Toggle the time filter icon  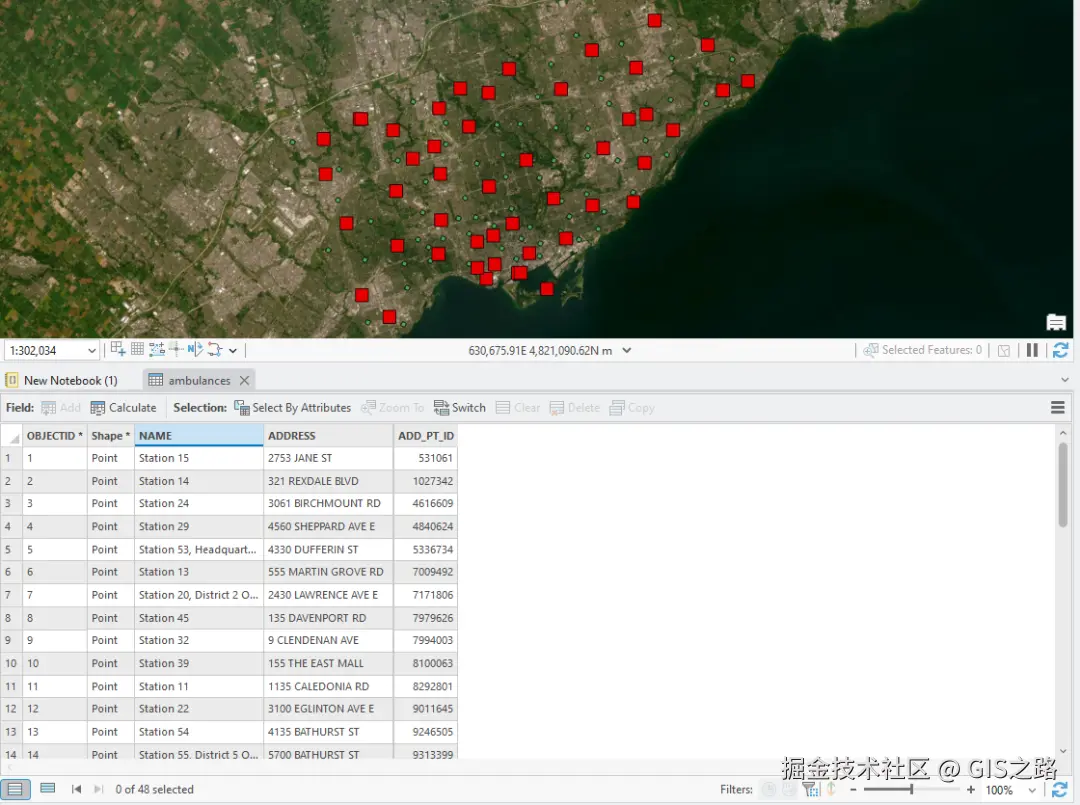pos(769,790)
